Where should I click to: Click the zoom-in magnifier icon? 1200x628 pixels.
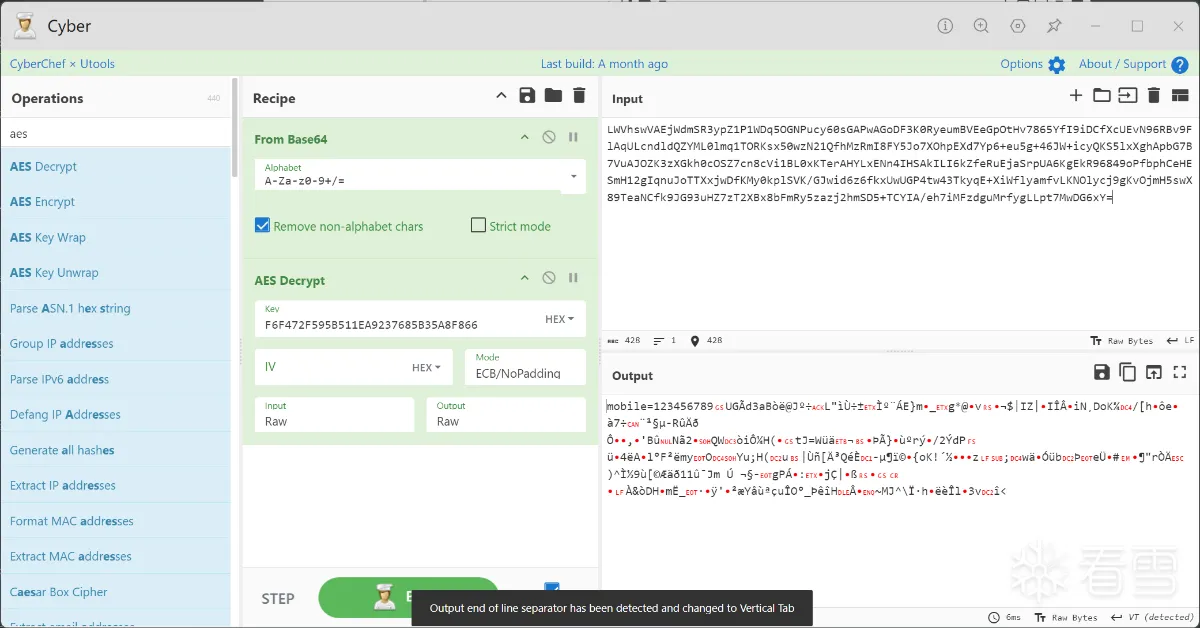pyautogui.click(x=982, y=26)
